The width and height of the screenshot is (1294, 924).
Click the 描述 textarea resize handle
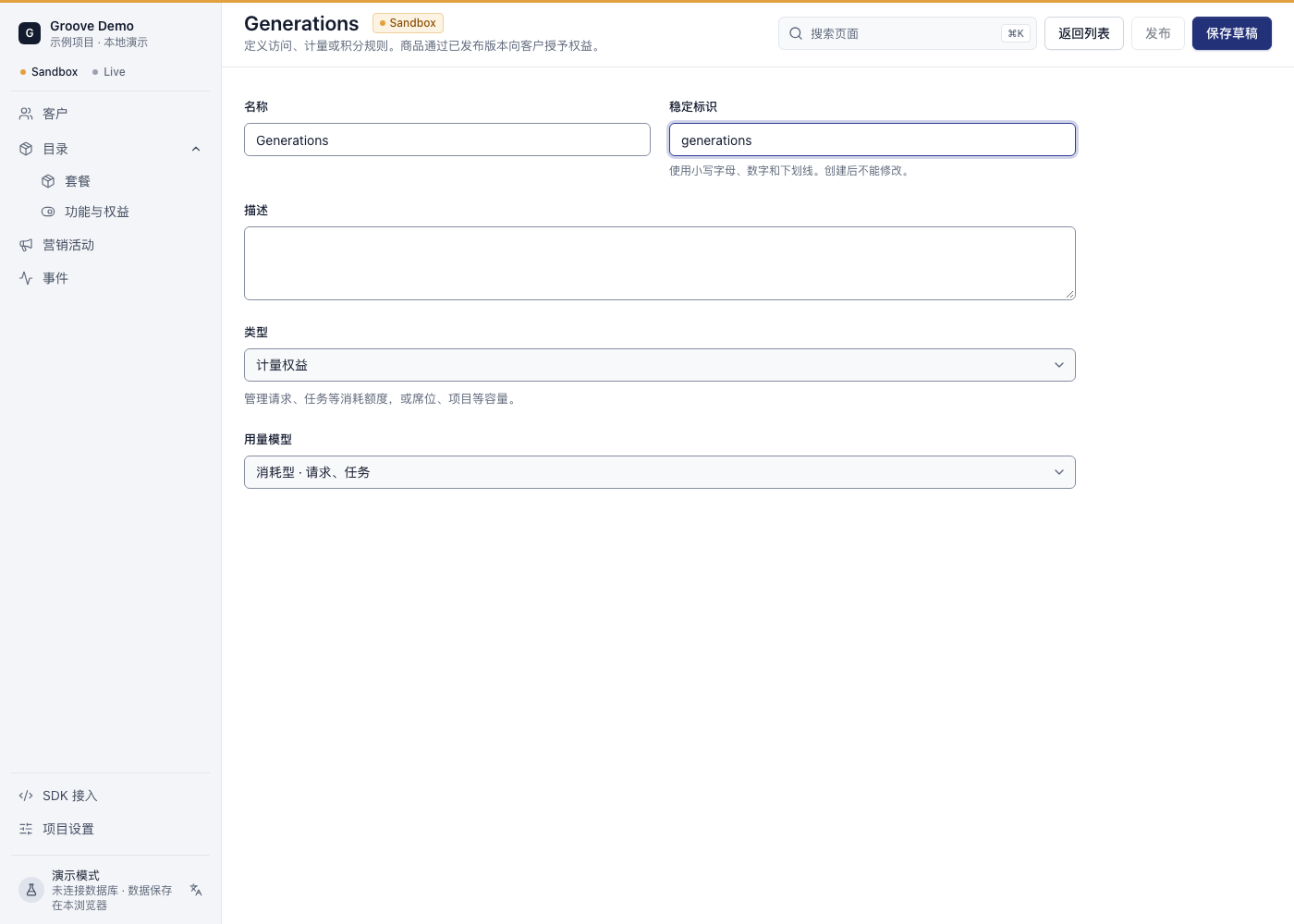1069,294
